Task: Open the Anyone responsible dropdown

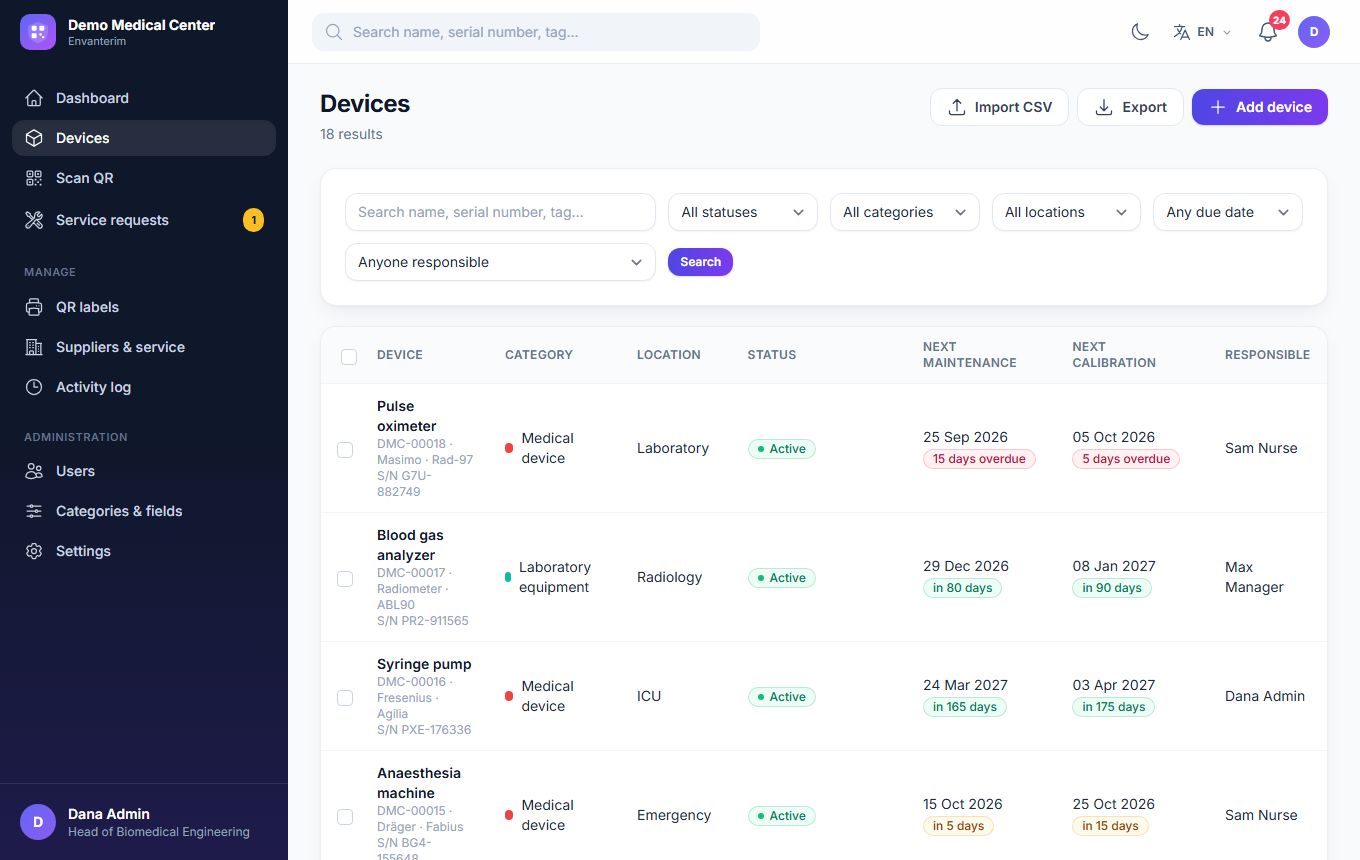Action: coord(500,262)
